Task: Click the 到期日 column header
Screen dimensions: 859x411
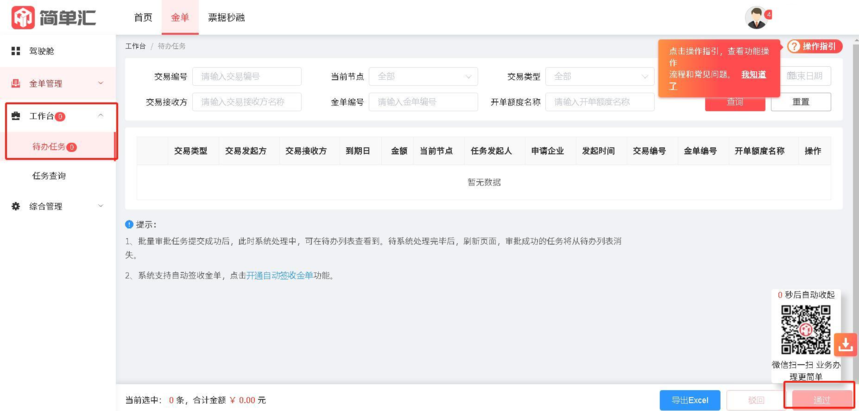Action: point(358,151)
